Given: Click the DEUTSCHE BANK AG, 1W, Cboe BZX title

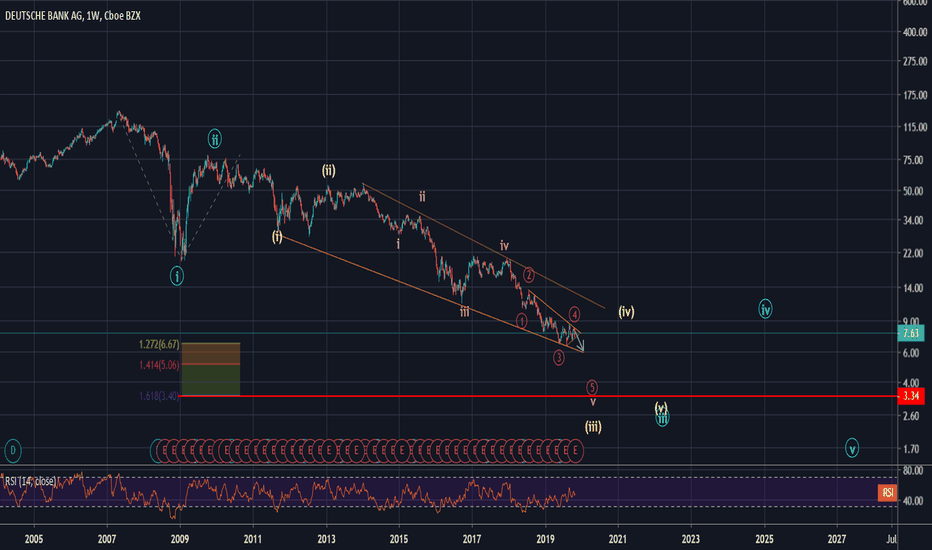Looking at the screenshot, I should (x=73, y=16).
